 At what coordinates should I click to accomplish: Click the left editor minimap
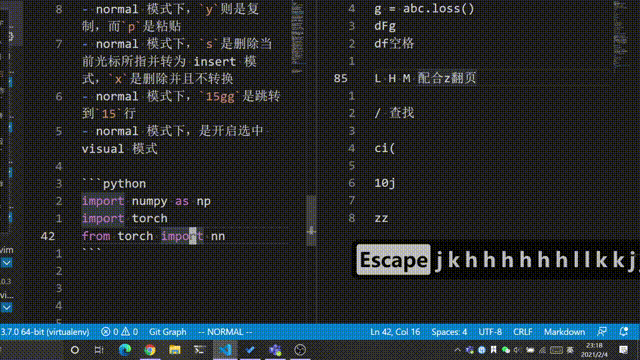click(x=298, y=37)
